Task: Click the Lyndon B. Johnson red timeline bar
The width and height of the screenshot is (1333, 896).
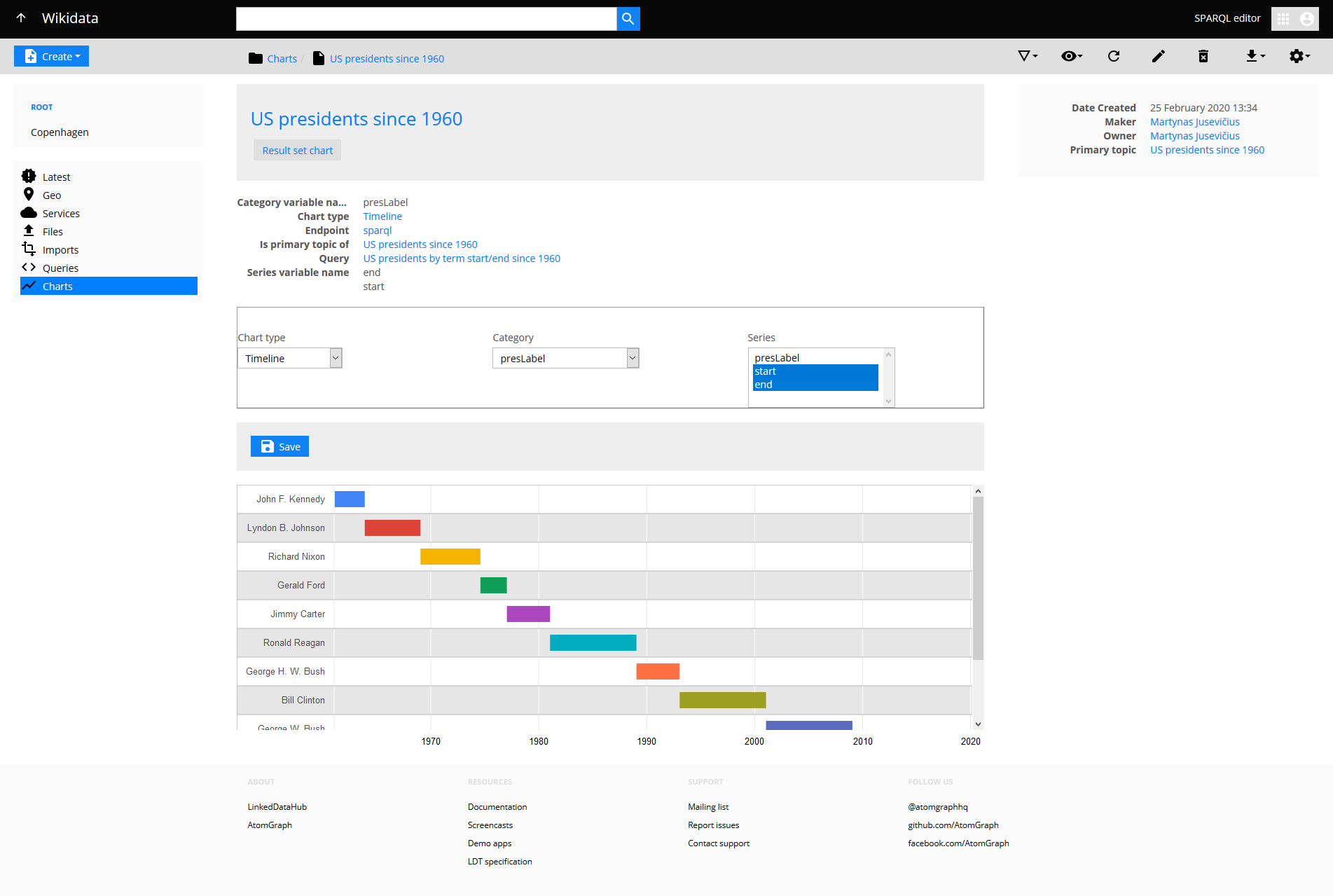Action: tap(392, 528)
